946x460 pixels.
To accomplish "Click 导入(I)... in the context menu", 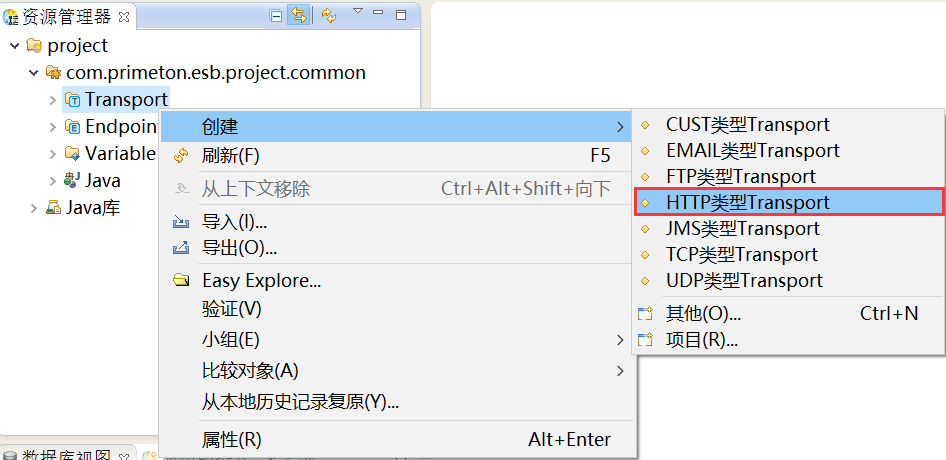I will pos(234,222).
